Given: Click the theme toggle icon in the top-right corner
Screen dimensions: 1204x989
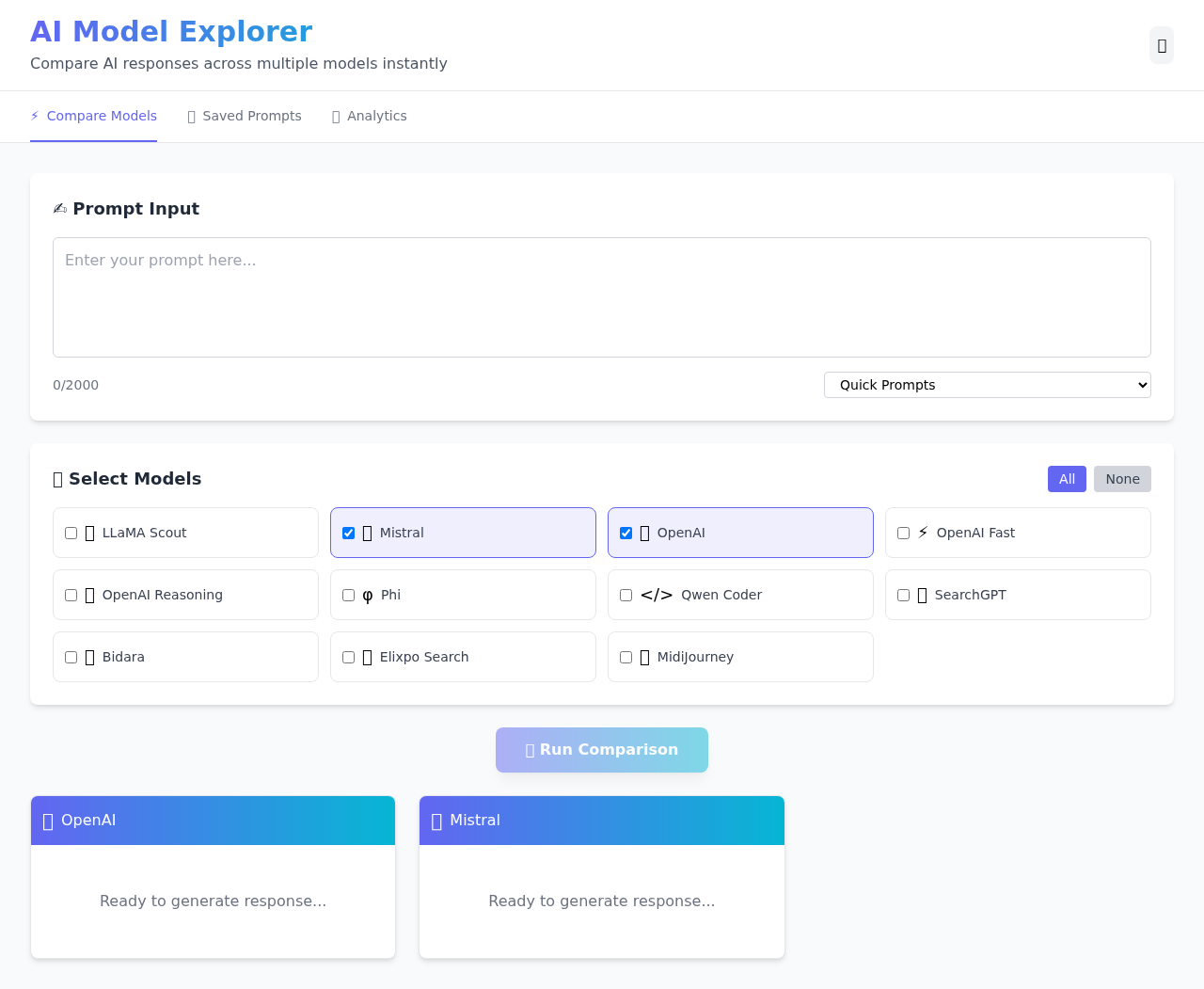Looking at the screenshot, I should [x=1161, y=44].
